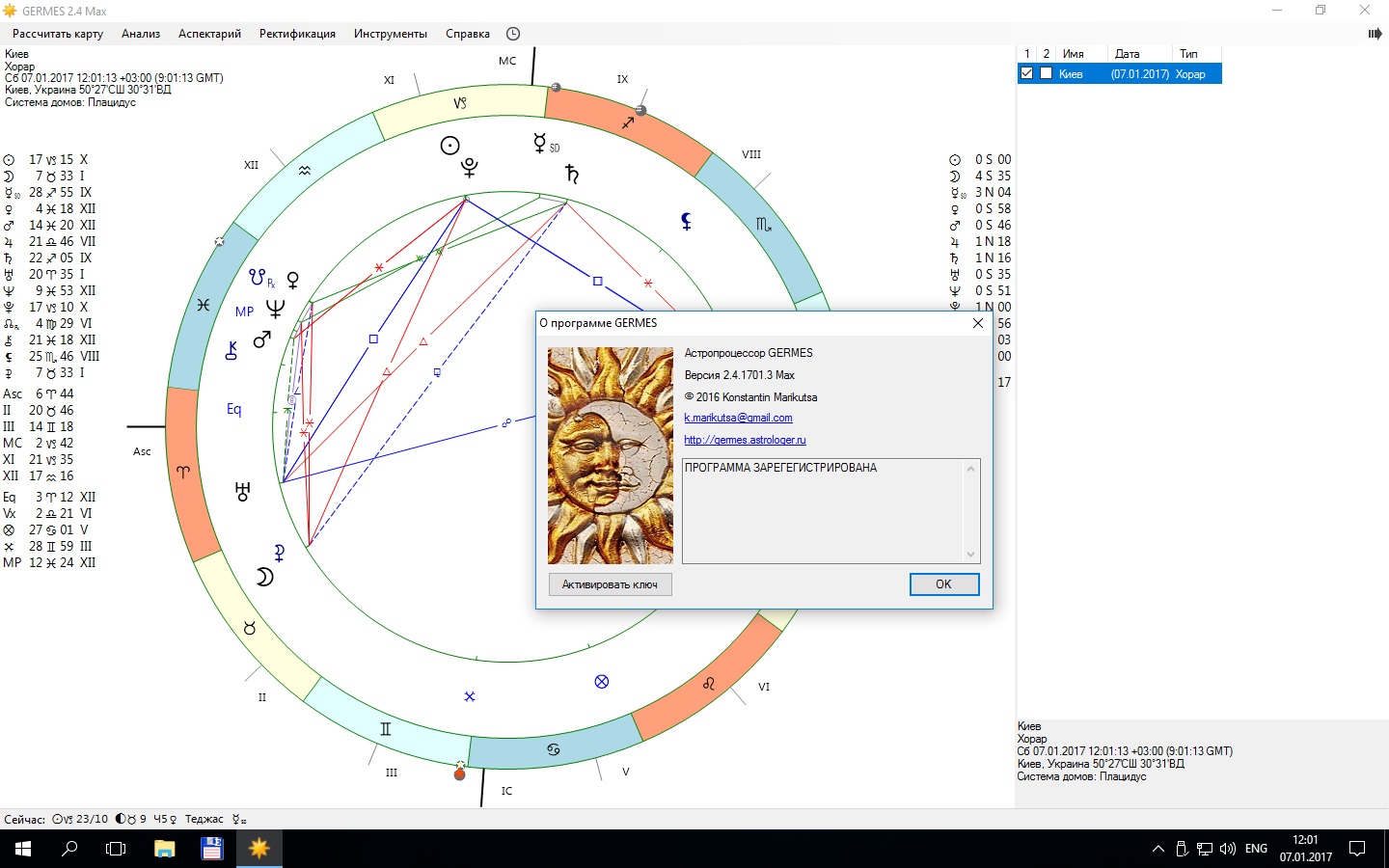
Task: Show hidden system tray icons chevron
Action: pos(1157,849)
